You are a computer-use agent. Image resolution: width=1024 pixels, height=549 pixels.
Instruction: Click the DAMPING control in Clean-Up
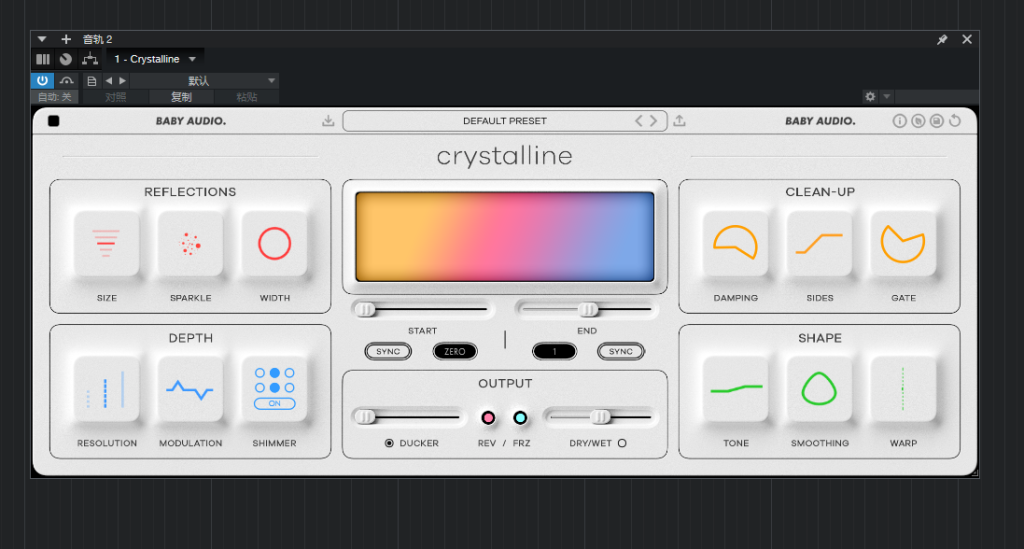click(x=735, y=243)
